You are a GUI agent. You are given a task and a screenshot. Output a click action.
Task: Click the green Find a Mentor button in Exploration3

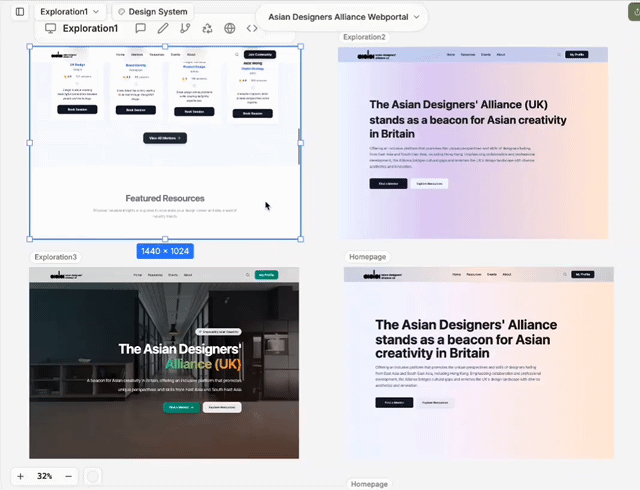tap(182, 407)
